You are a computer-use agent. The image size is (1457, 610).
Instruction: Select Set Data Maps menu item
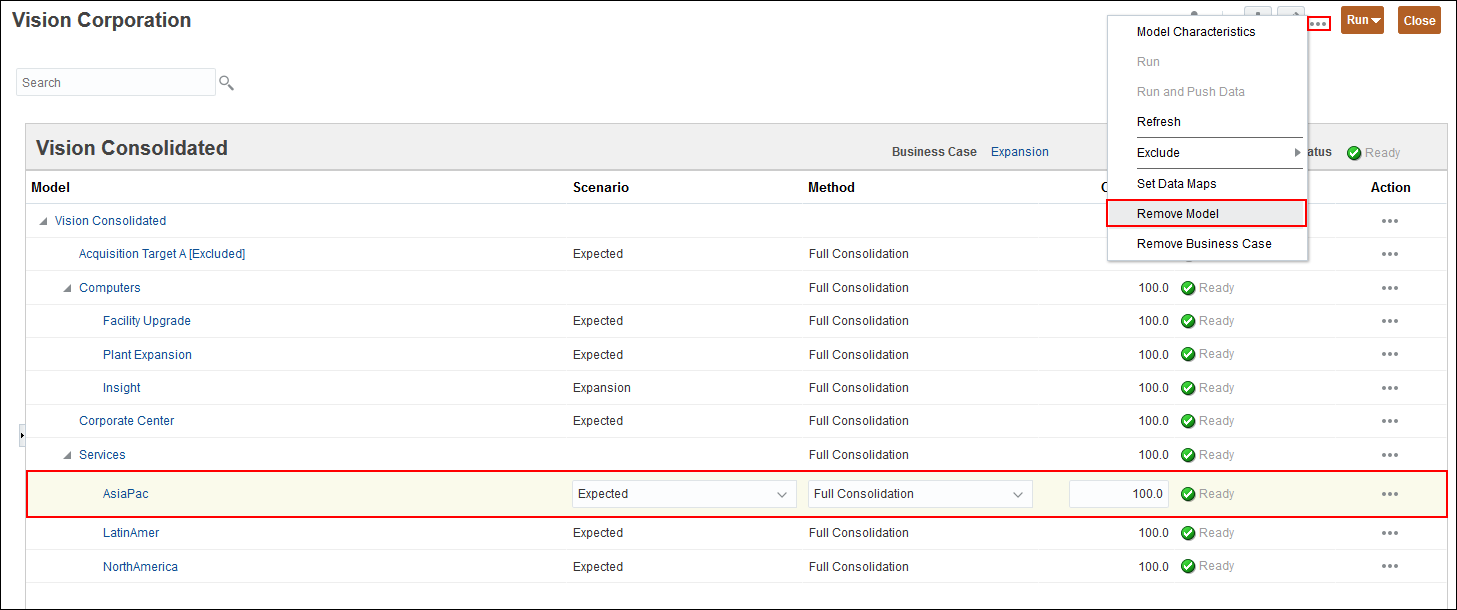tap(1176, 184)
